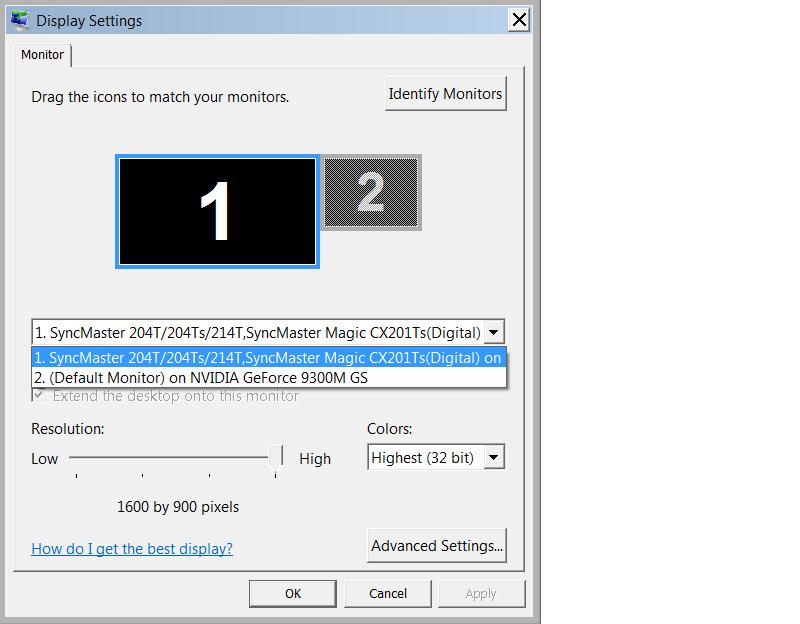Close the Display Settings dialog
800x624 pixels.
[x=519, y=20]
